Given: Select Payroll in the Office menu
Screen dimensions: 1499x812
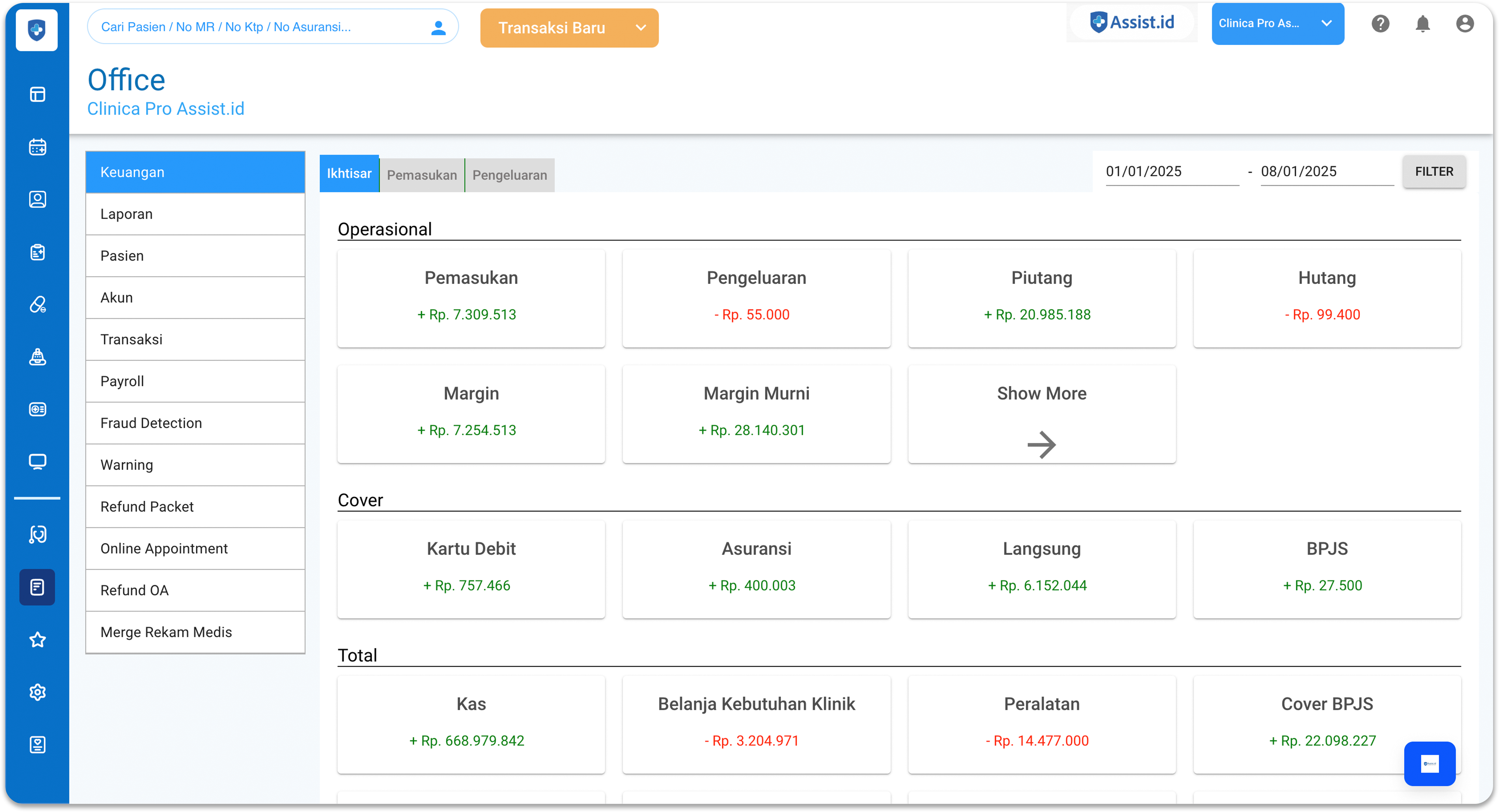Looking at the screenshot, I should tap(195, 382).
